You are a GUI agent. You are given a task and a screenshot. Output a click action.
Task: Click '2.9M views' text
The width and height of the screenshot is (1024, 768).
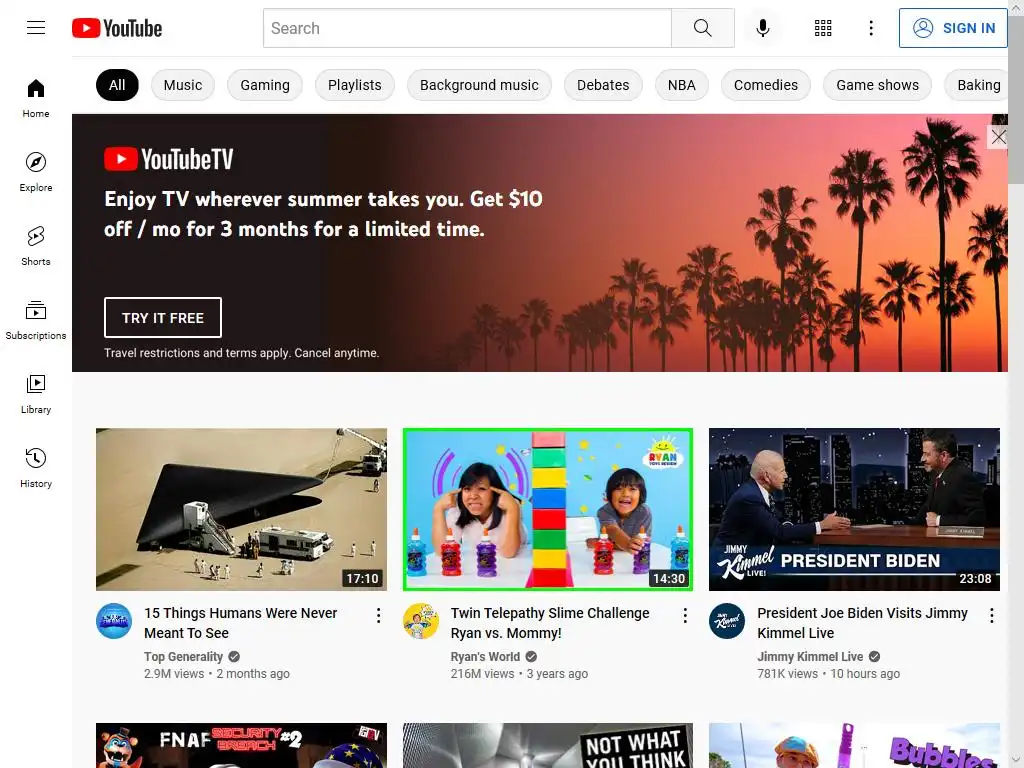coord(174,674)
